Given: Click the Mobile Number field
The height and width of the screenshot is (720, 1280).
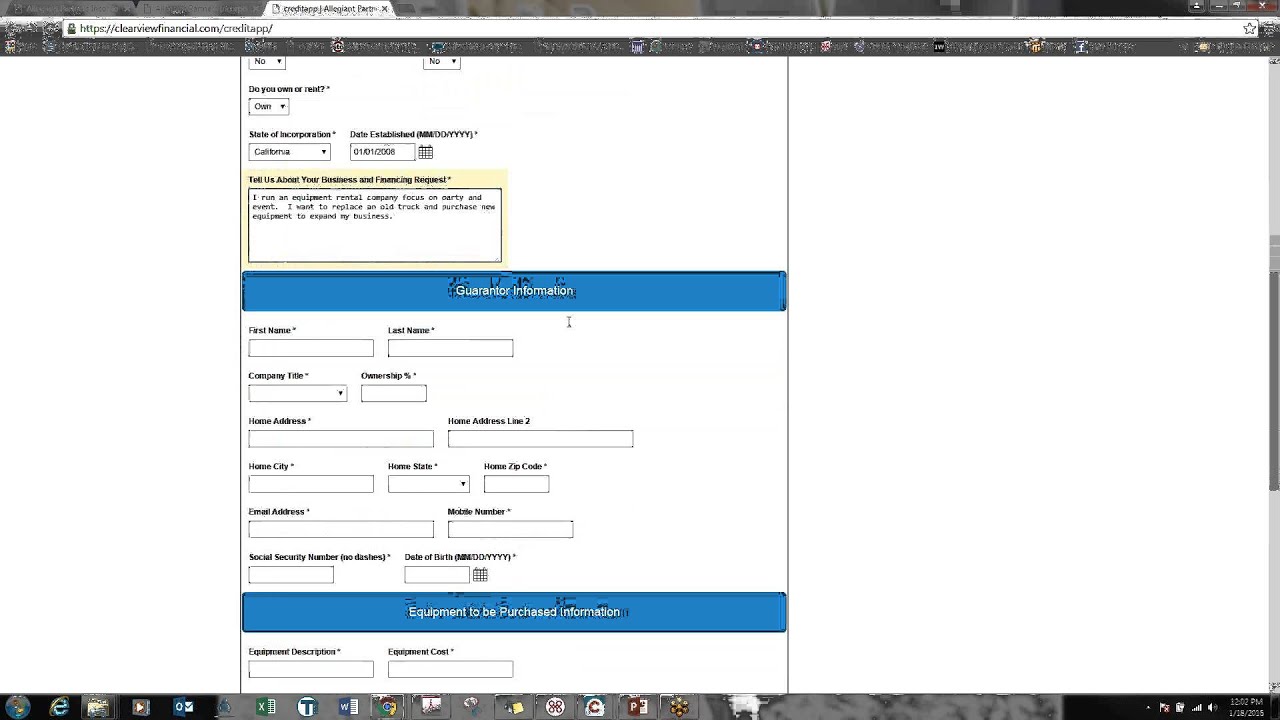Looking at the screenshot, I should (511, 529).
